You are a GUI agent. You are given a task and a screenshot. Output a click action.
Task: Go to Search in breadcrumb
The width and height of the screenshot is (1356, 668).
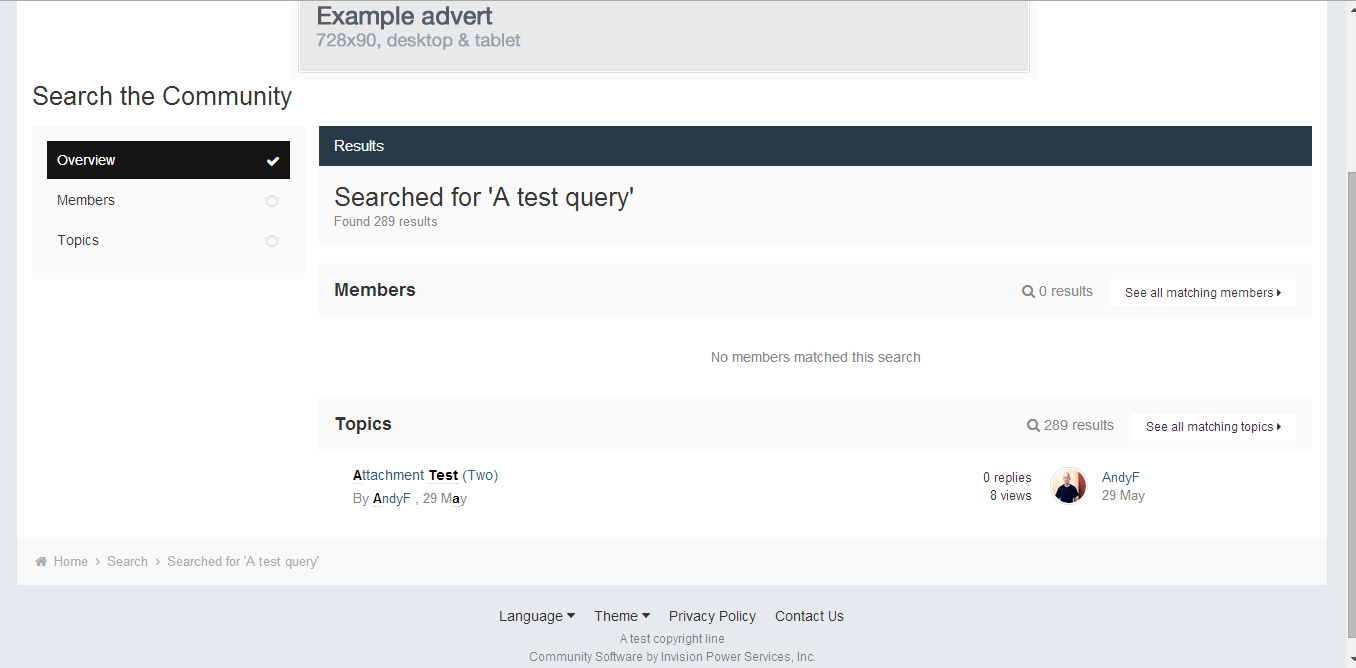127,562
